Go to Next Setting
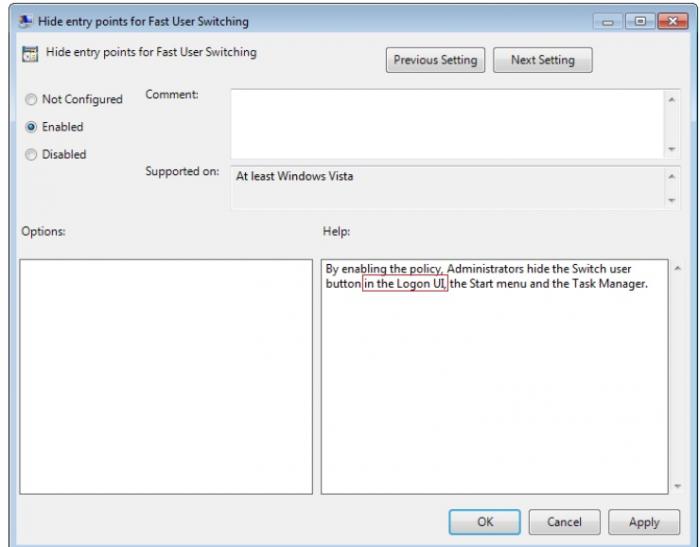This screenshot has width=700, height=547. point(542,60)
